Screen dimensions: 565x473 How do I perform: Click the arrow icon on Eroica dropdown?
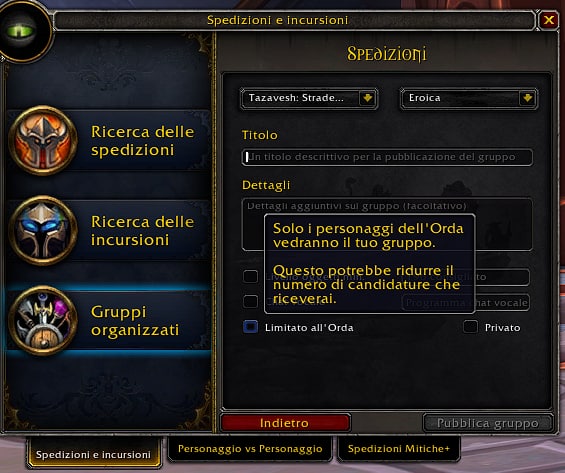coord(527,98)
